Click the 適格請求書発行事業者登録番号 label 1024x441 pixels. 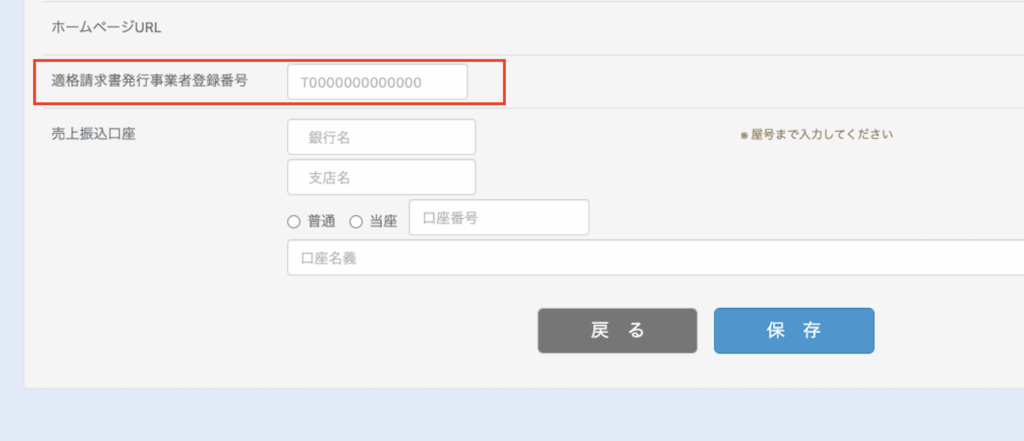[150, 81]
